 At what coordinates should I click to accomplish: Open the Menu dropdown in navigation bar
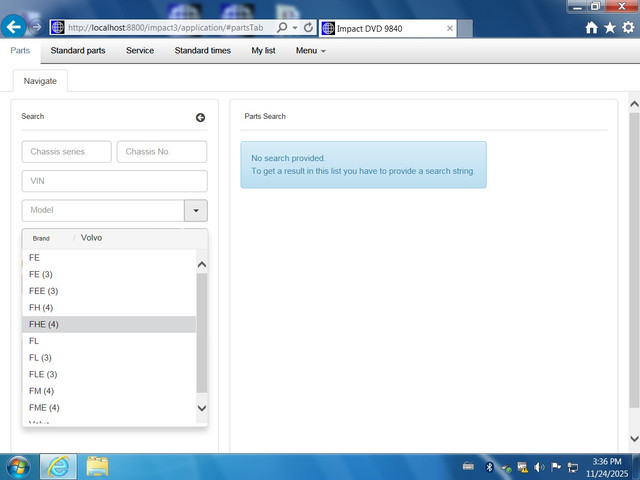point(311,51)
